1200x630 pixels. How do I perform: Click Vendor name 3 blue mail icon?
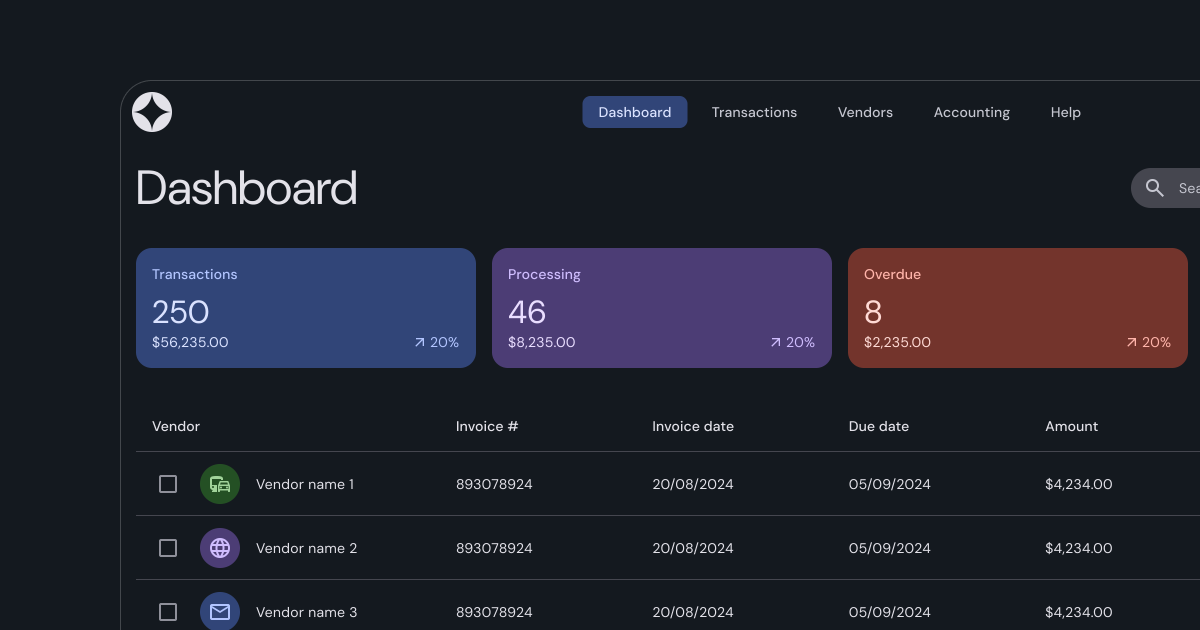(x=220, y=611)
